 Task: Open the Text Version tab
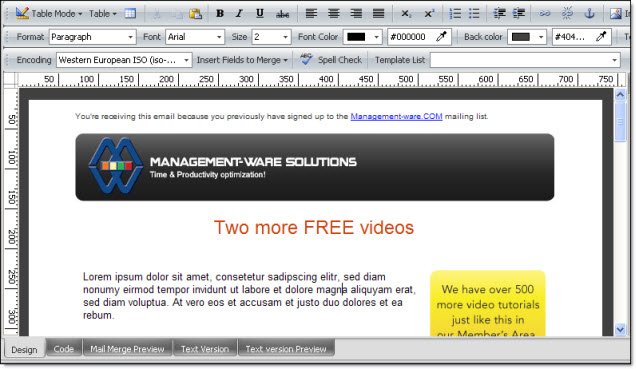(205, 349)
